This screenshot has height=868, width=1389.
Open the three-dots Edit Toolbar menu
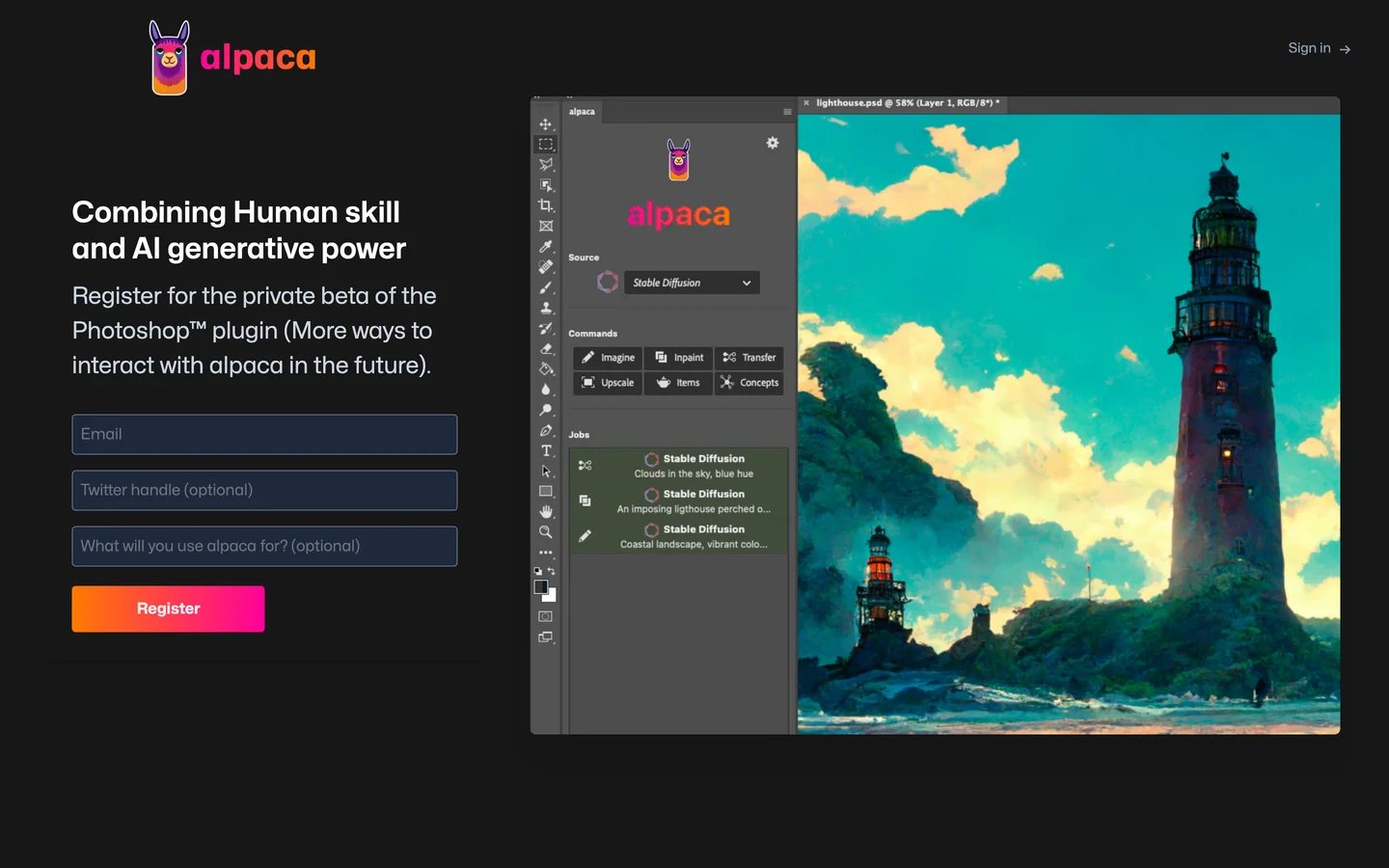[x=546, y=553]
